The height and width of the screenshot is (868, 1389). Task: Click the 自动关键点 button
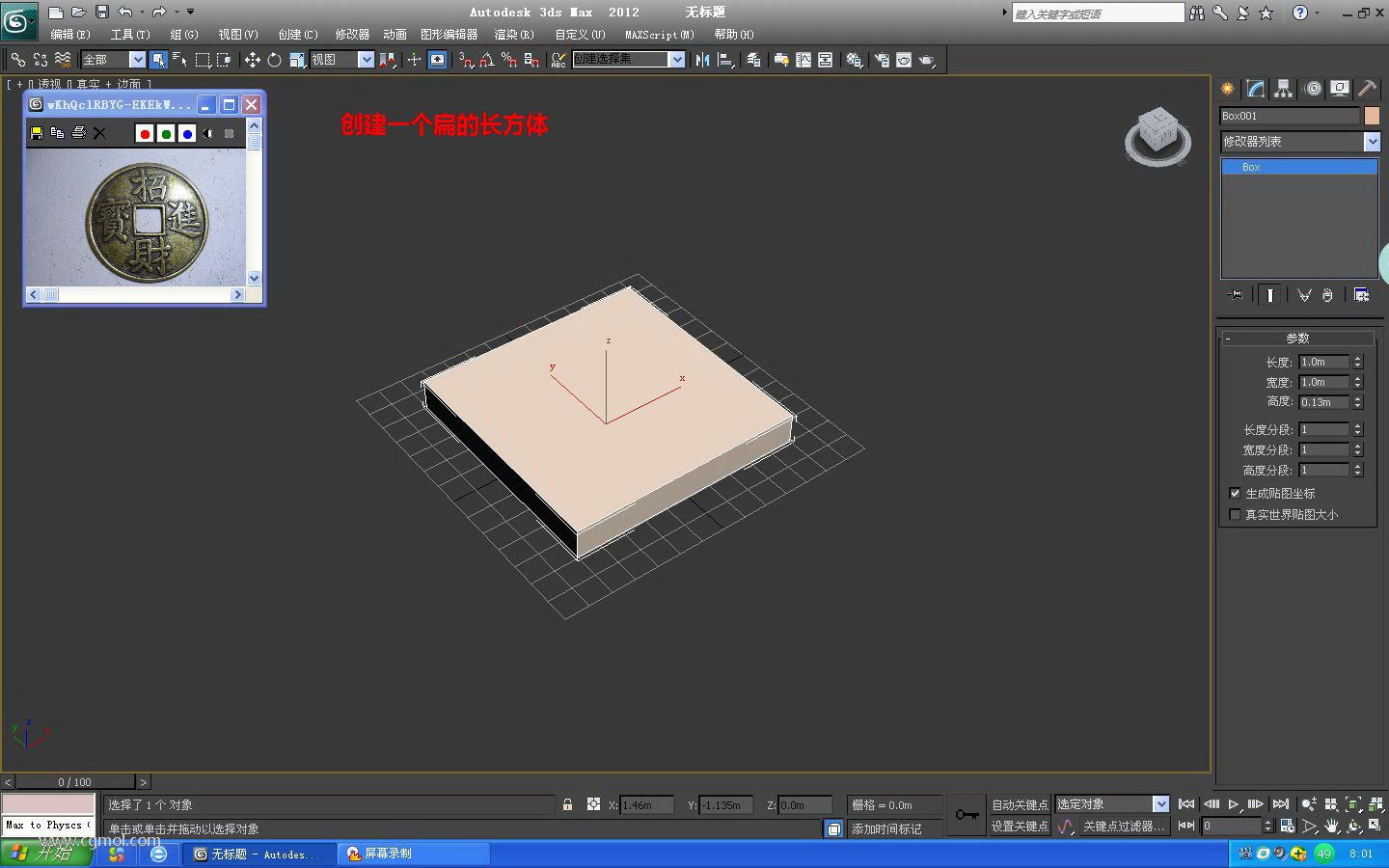click(x=1019, y=804)
